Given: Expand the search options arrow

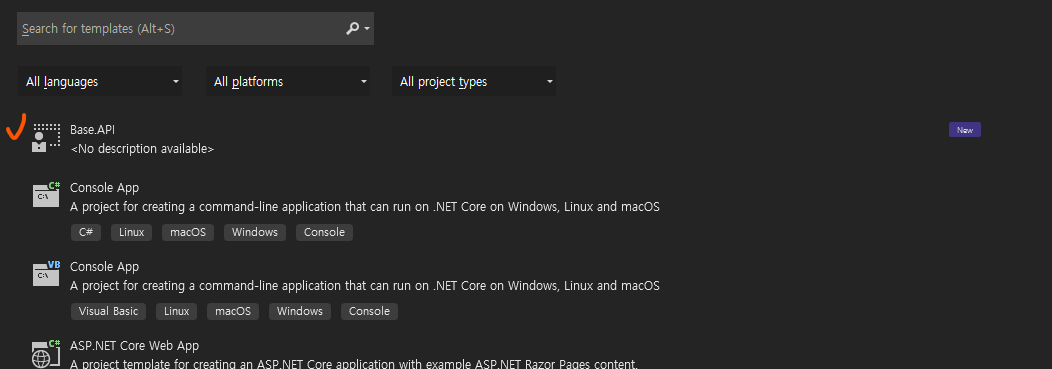Looking at the screenshot, I should point(367,29).
